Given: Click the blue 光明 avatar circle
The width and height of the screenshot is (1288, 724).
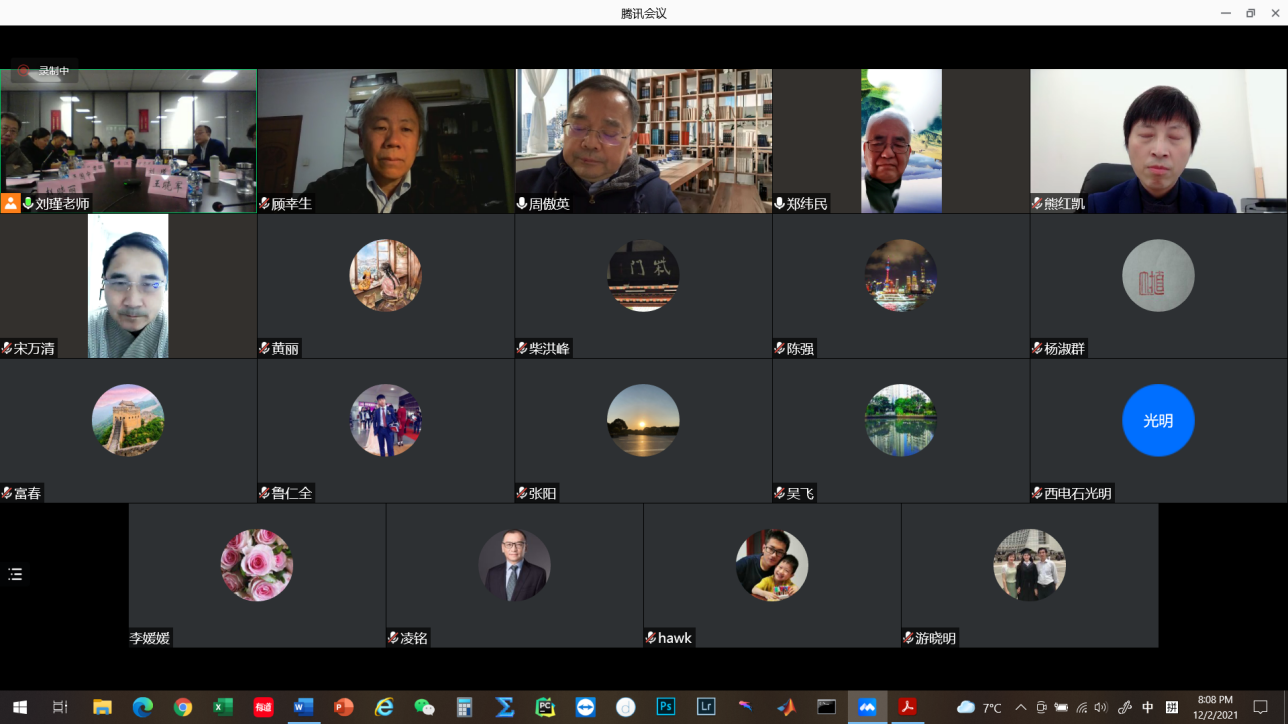Looking at the screenshot, I should [x=1158, y=420].
